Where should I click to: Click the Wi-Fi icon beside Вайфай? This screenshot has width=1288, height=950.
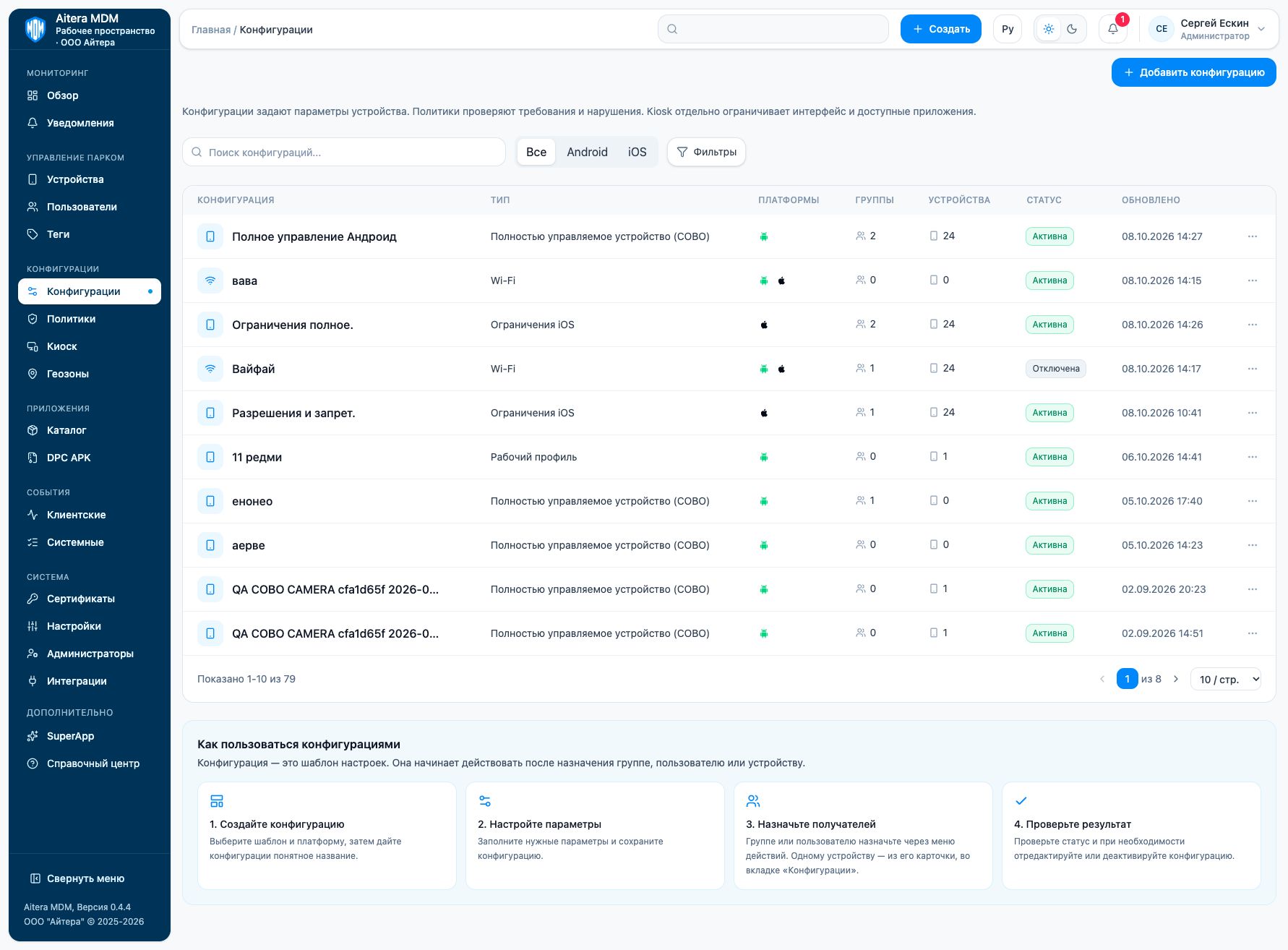(210, 369)
